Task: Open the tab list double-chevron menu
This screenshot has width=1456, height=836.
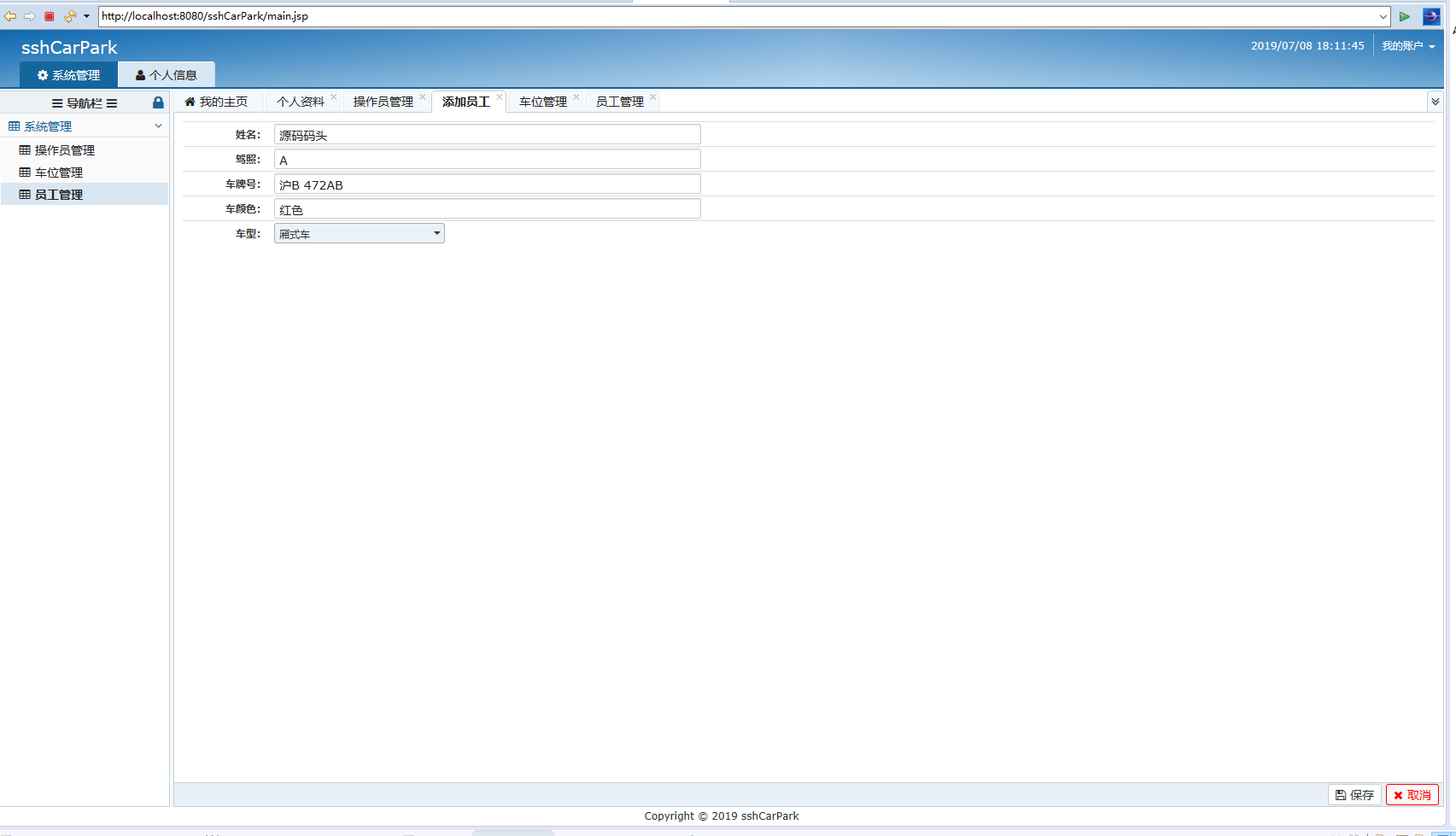Action: click(1436, 102)
